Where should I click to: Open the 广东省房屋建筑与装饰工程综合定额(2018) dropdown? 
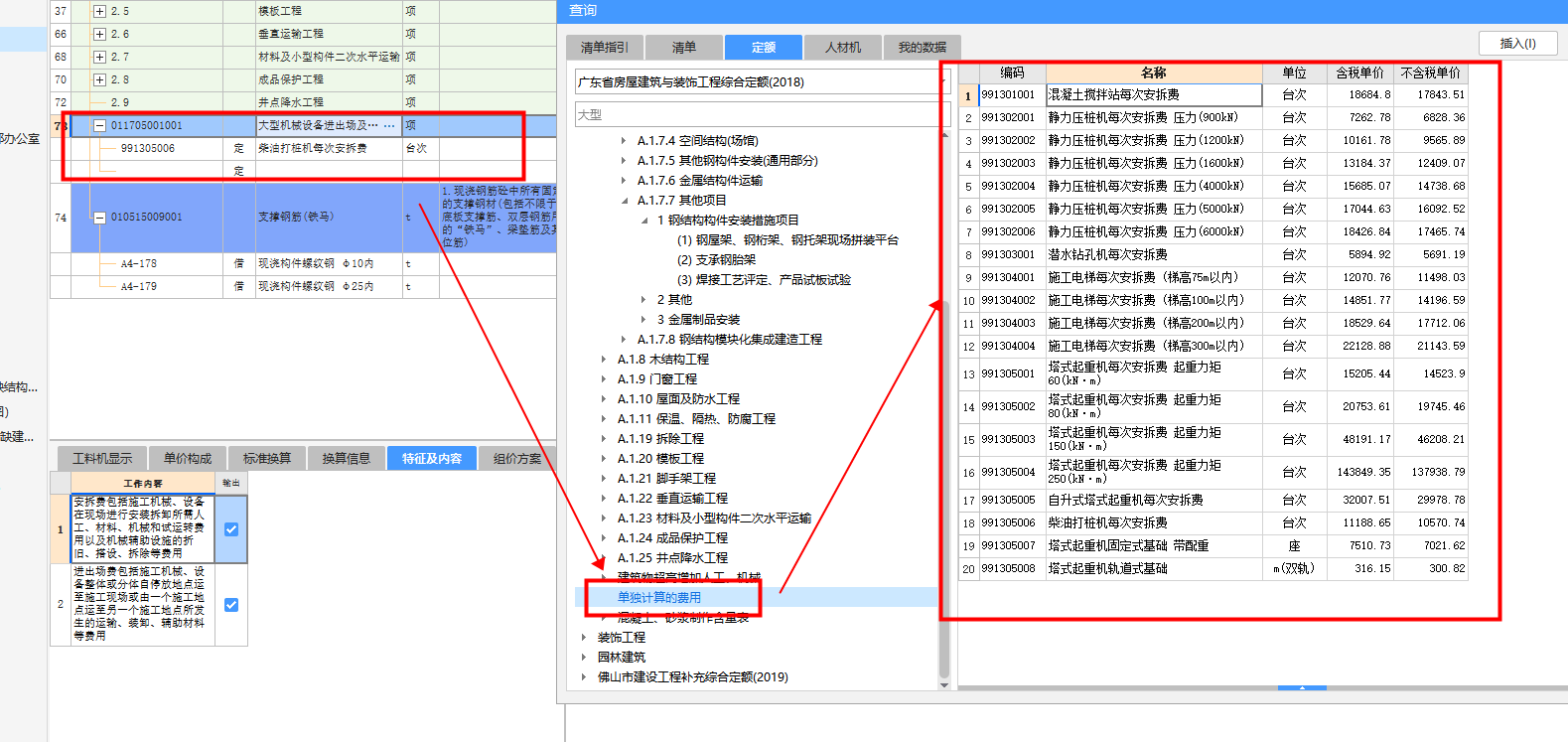[761, 82]
